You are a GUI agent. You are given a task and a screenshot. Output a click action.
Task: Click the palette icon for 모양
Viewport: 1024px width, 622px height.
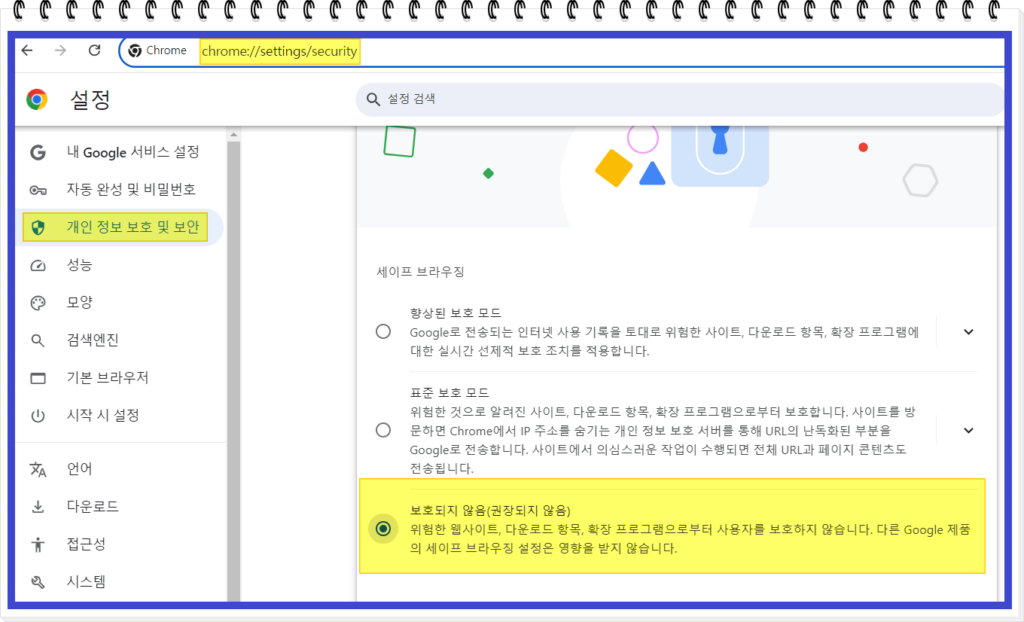tap(38, 303)
